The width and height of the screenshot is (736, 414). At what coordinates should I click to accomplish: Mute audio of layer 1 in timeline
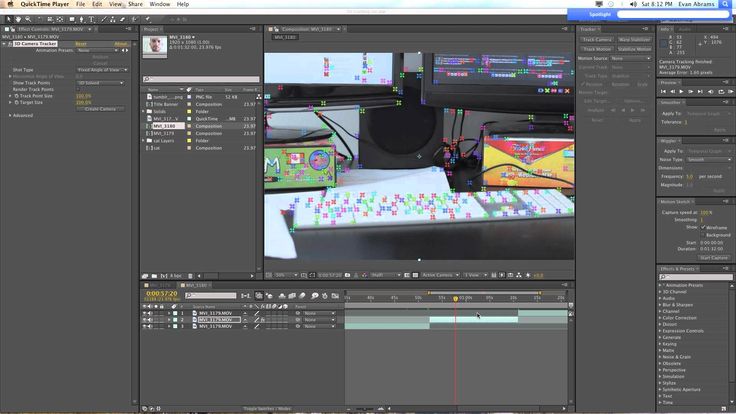(x=150, y=313)
